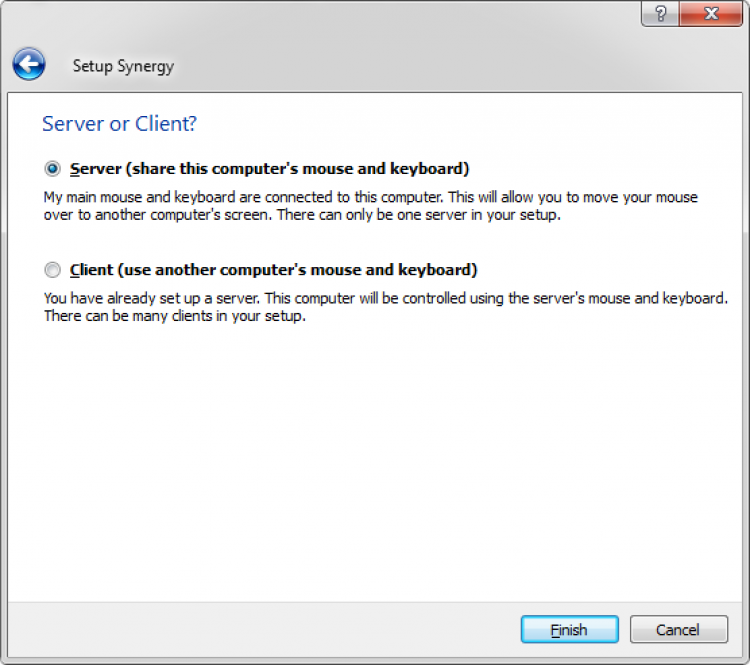Click the "Server or Client?" heading

119,124
